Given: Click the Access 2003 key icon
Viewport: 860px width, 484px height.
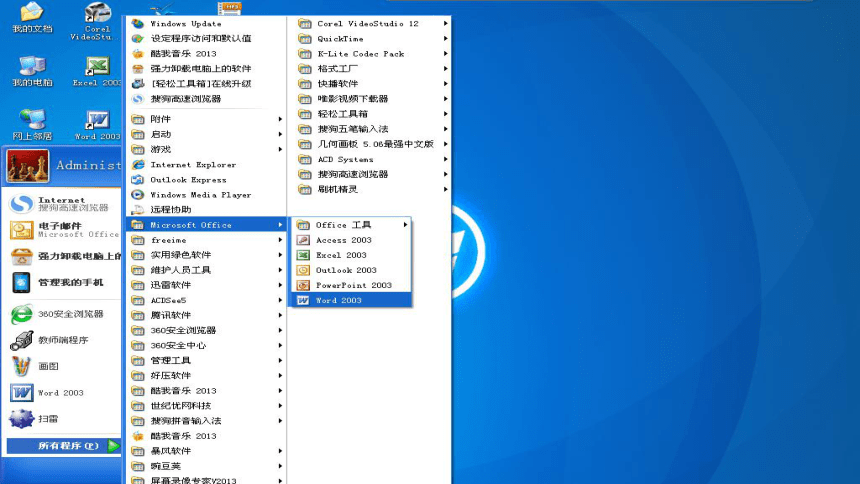Looking at the screenshot, I should click(x=303, y=240).
